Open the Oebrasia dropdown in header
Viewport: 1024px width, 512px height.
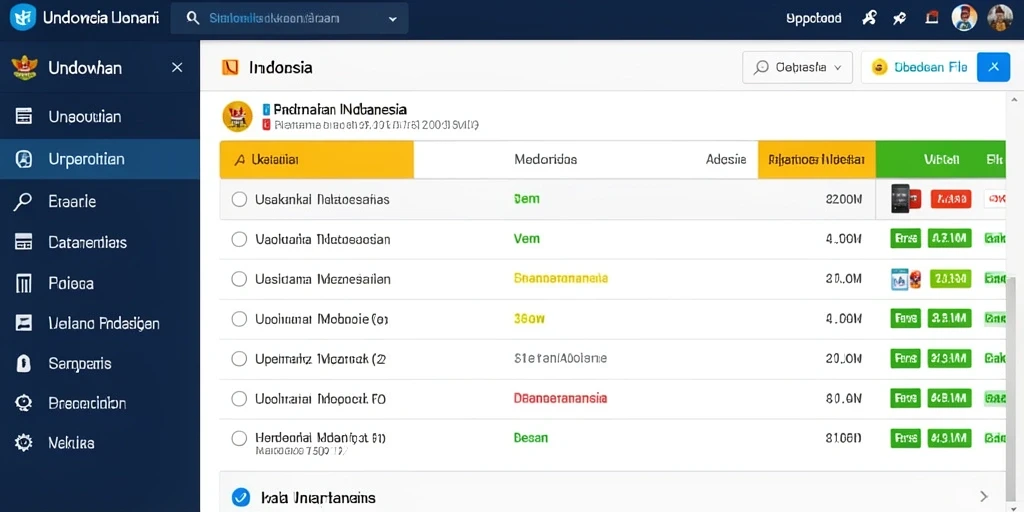(x=797, y=67)
